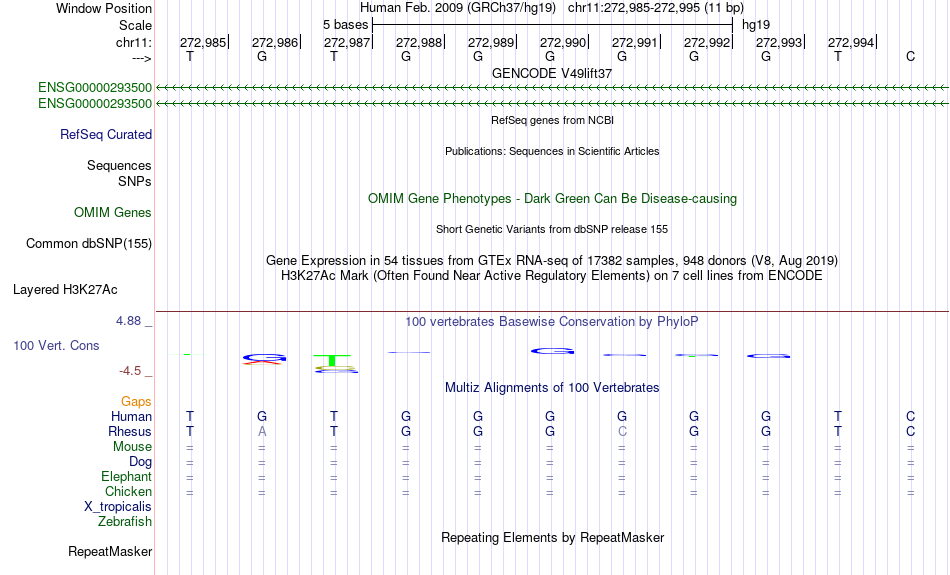Click the RefSeq genes from NCBI title
Image resolution: width=950 pixels, height=575 pixels.
[552, 120]
